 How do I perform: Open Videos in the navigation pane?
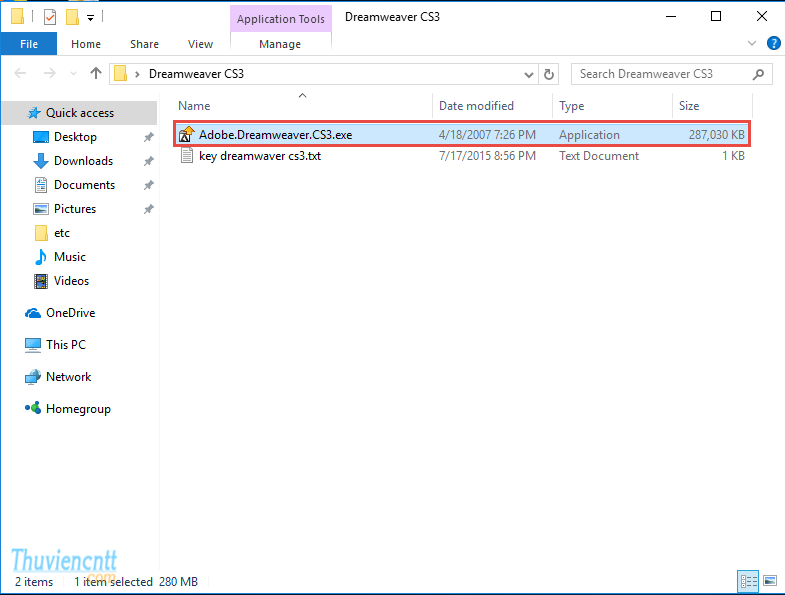tap(71, 281)
